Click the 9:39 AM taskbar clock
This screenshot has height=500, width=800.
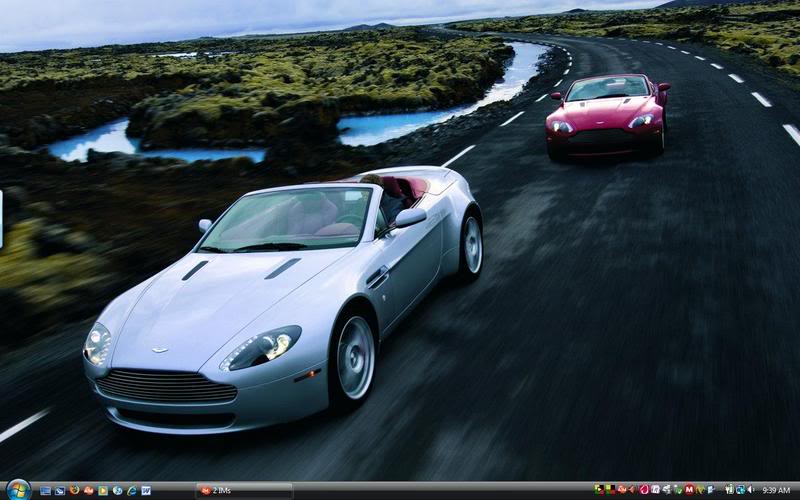tap(776, 490)
